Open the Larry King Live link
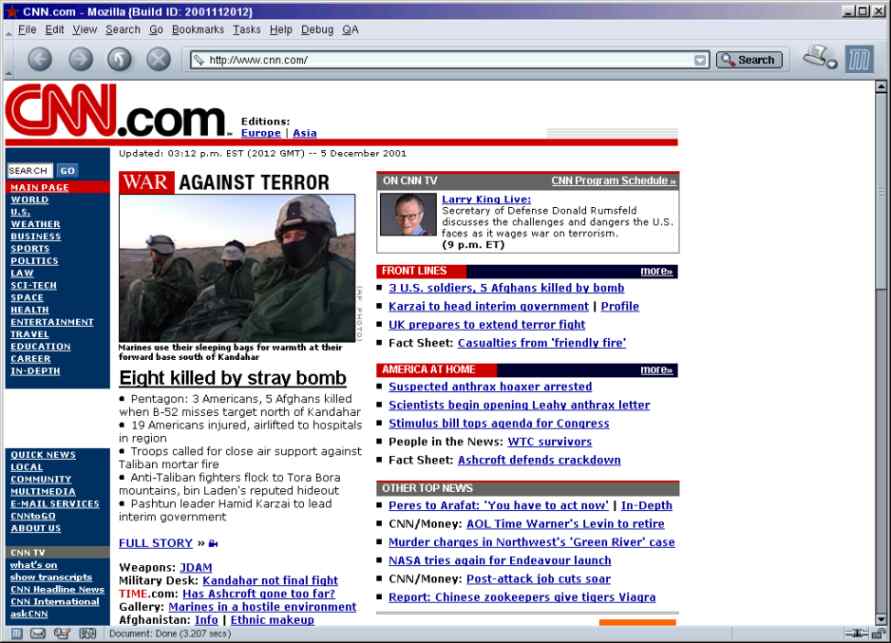Viewport: 891px width, 643px height. coord(486,199)
